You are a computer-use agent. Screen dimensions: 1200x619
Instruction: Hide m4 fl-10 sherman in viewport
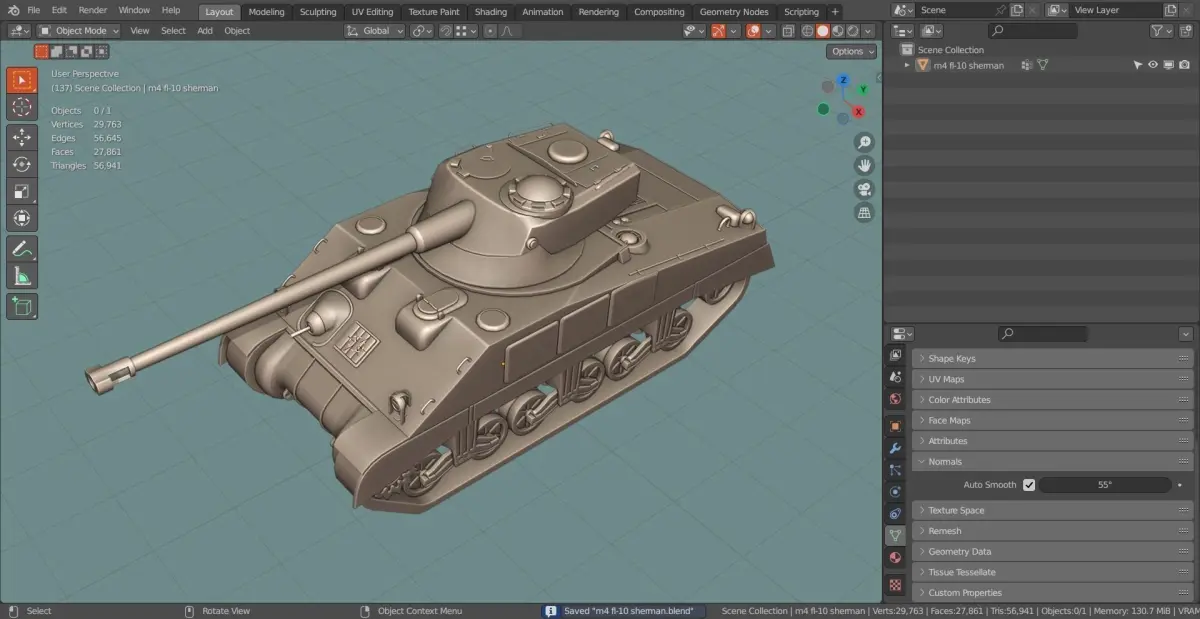coord(1152,65)
